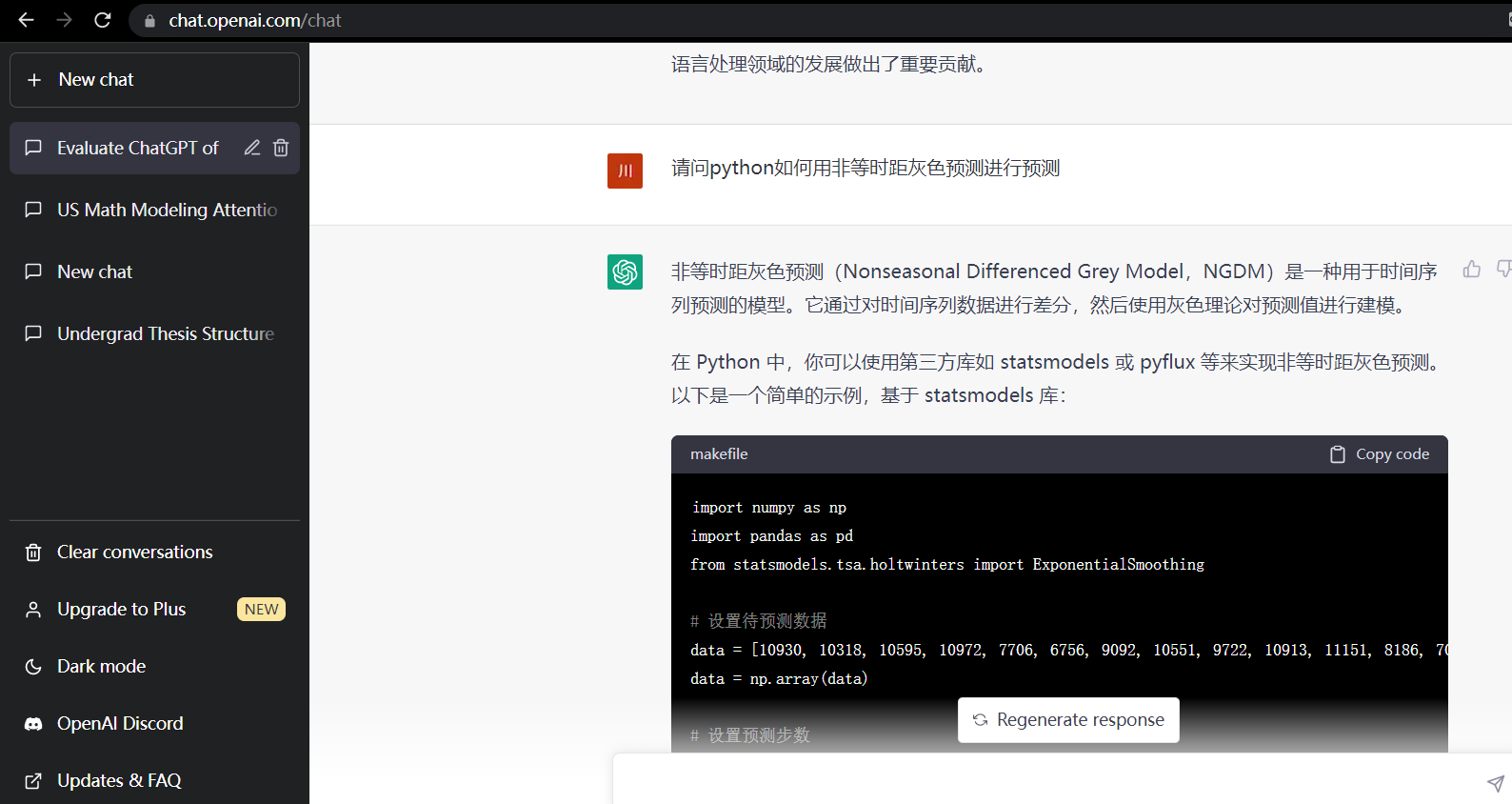Click the chat bubble icon beside Undergrad Thesis
Image resolution: width=1512 pixels, height=804 pixels.
click(x=33, y=333)
